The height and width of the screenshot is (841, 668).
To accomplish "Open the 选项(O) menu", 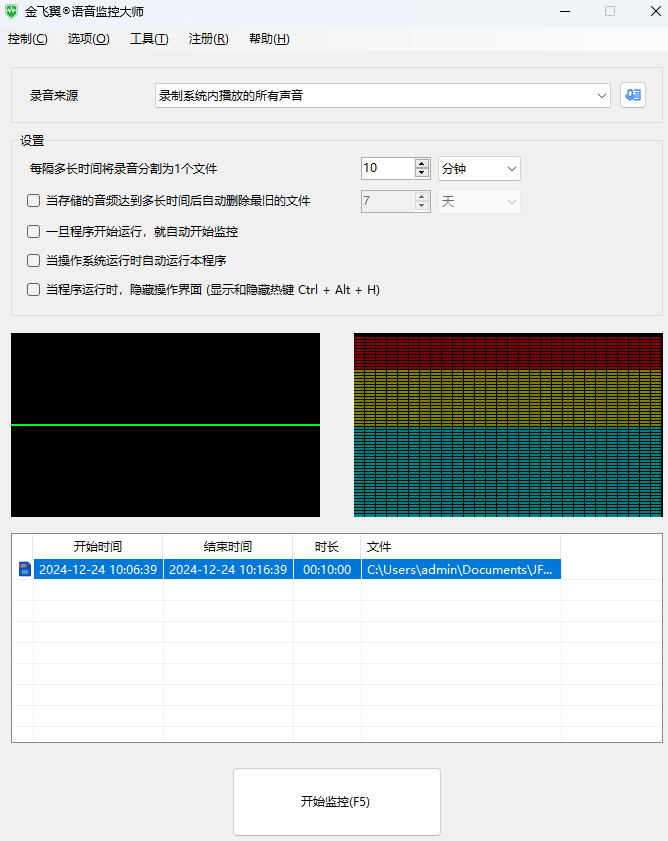I will pyautogui.click(x=88, y=39).
